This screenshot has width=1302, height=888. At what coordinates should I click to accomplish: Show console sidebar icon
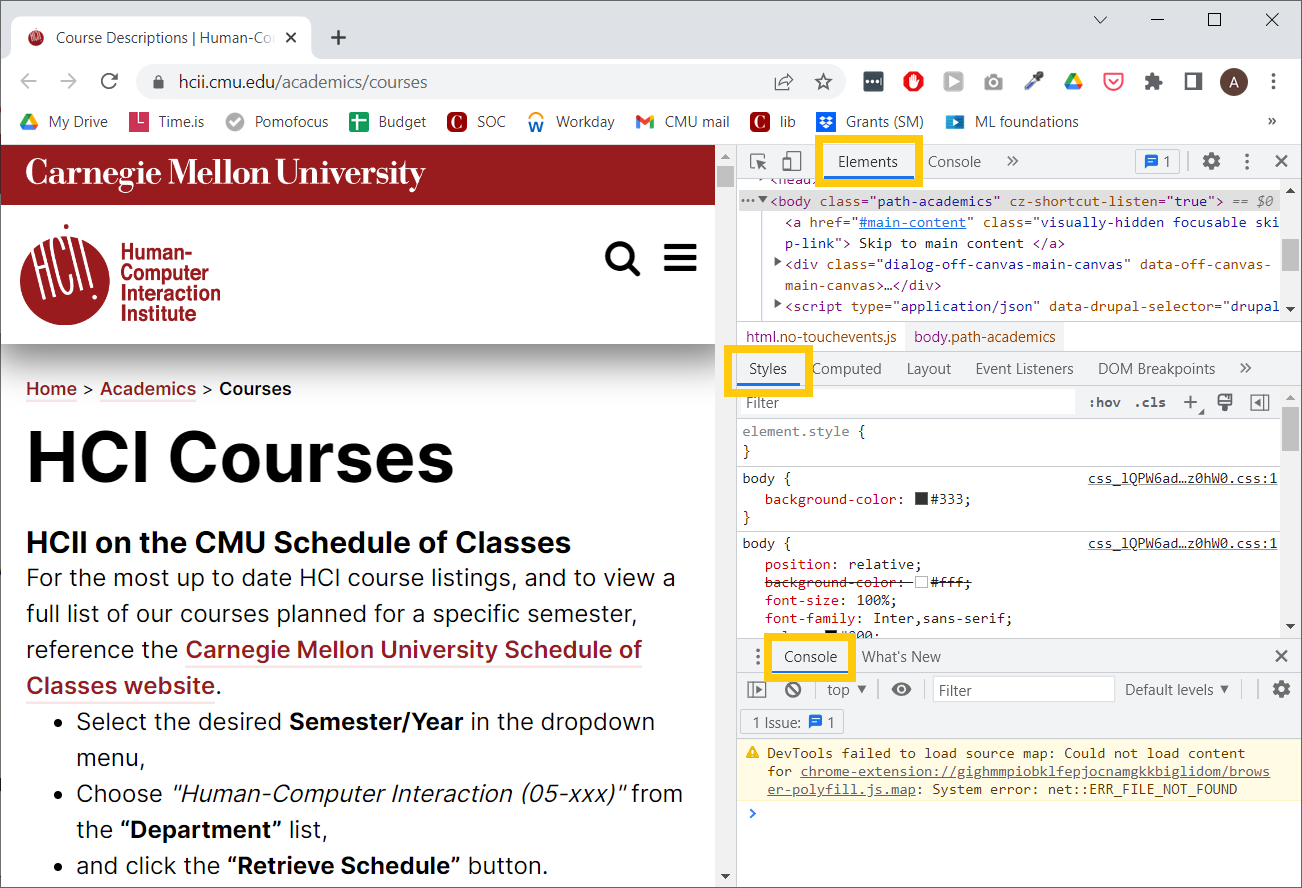coord(757,690)
